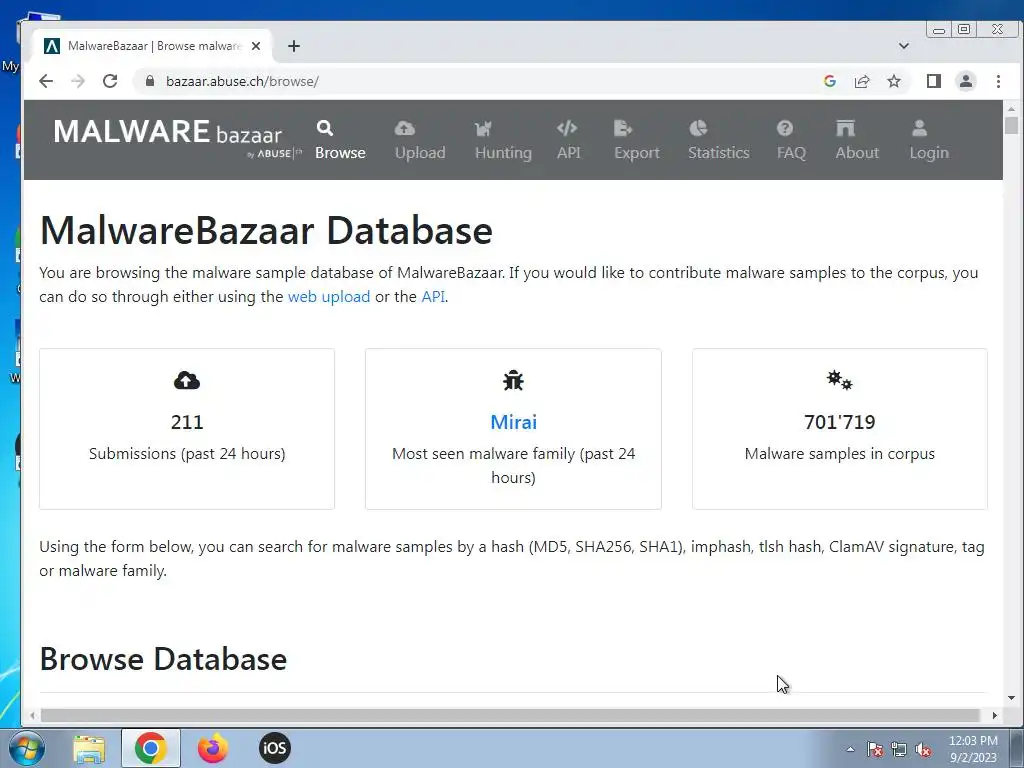Click the 'MalwareBazaar Database' heading
The height and width of the screenshot is (768, 1024).
click(266, 231)
